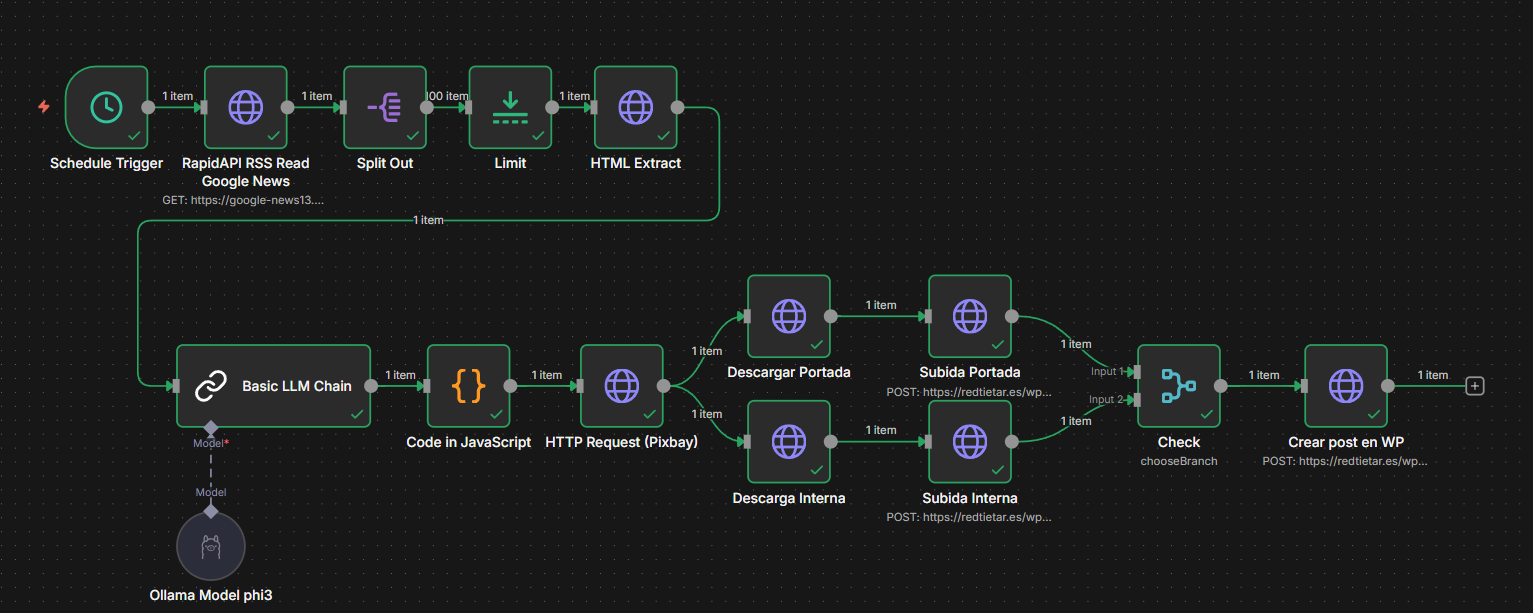Click the Model diamond connector under LLM Chain
Image resolution: width=1533 pixels, height=613 pixels.
pos(211,428)
